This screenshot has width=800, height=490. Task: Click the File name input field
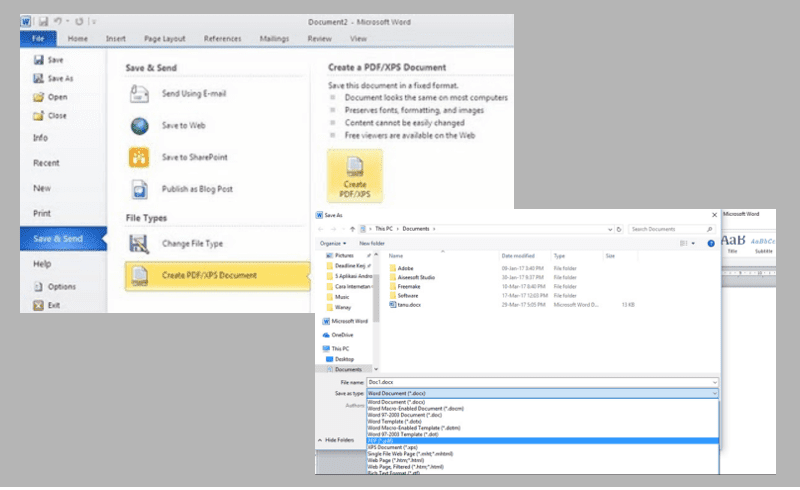(539, 382)
